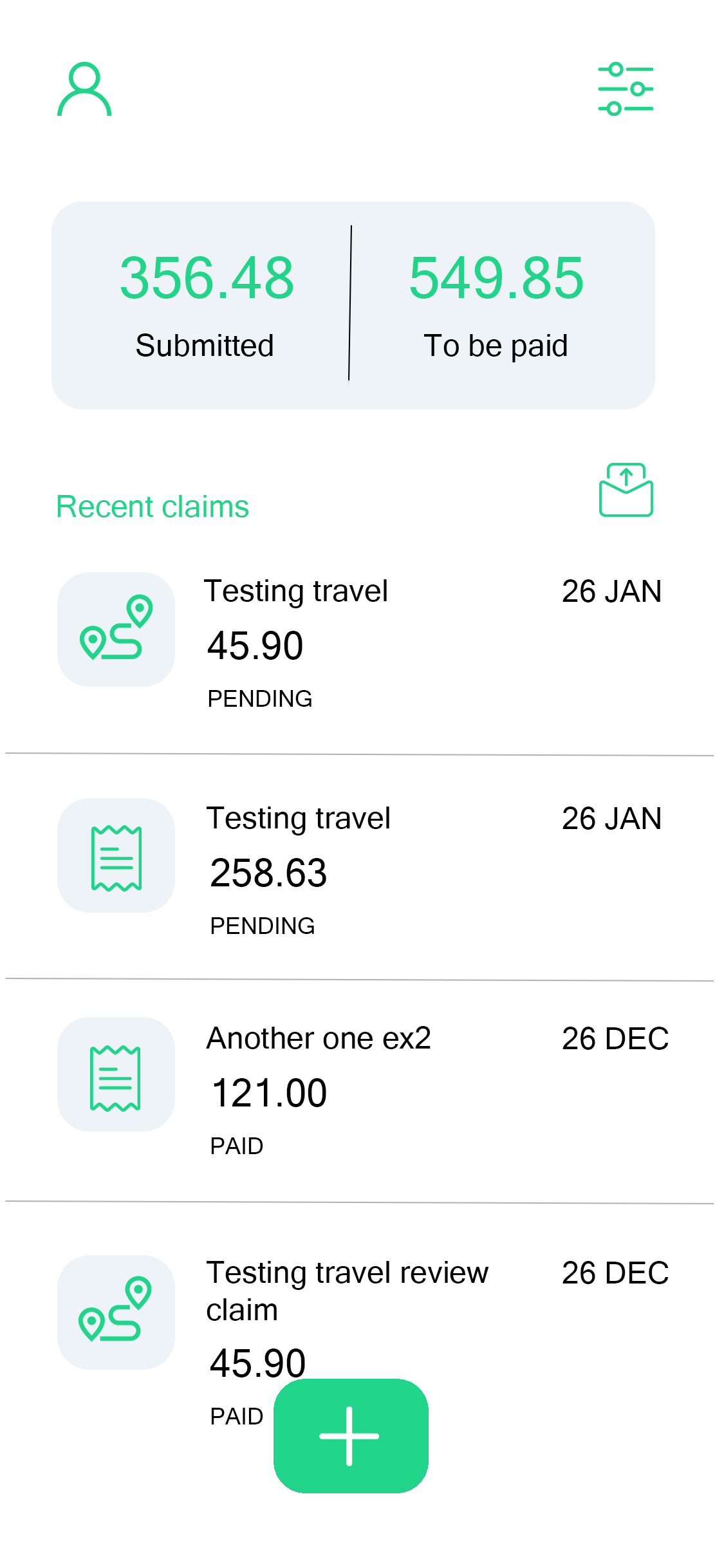Tap the green plus add-claim button

click(x=351, y=1435)
